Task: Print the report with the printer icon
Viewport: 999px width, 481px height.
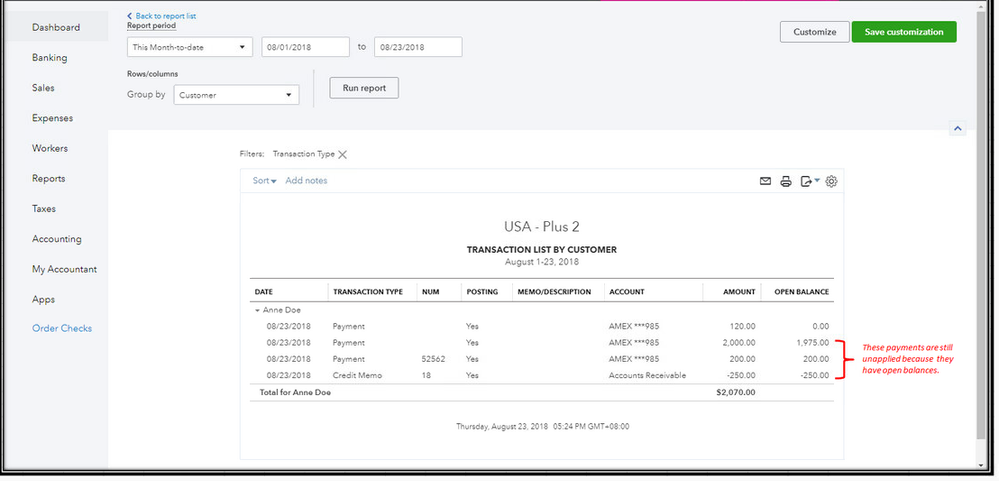Action: point(786,182)
